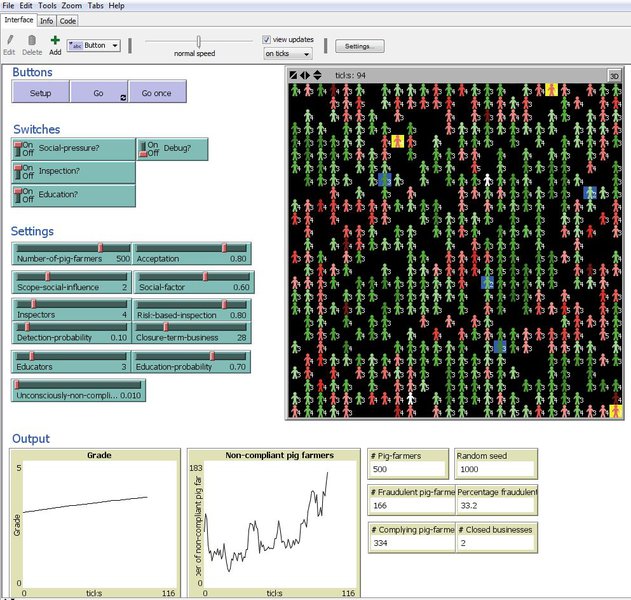The image size is (631, 600).
Task: Click the yellow highlighted farmer at top right
Action: [551, 90]
